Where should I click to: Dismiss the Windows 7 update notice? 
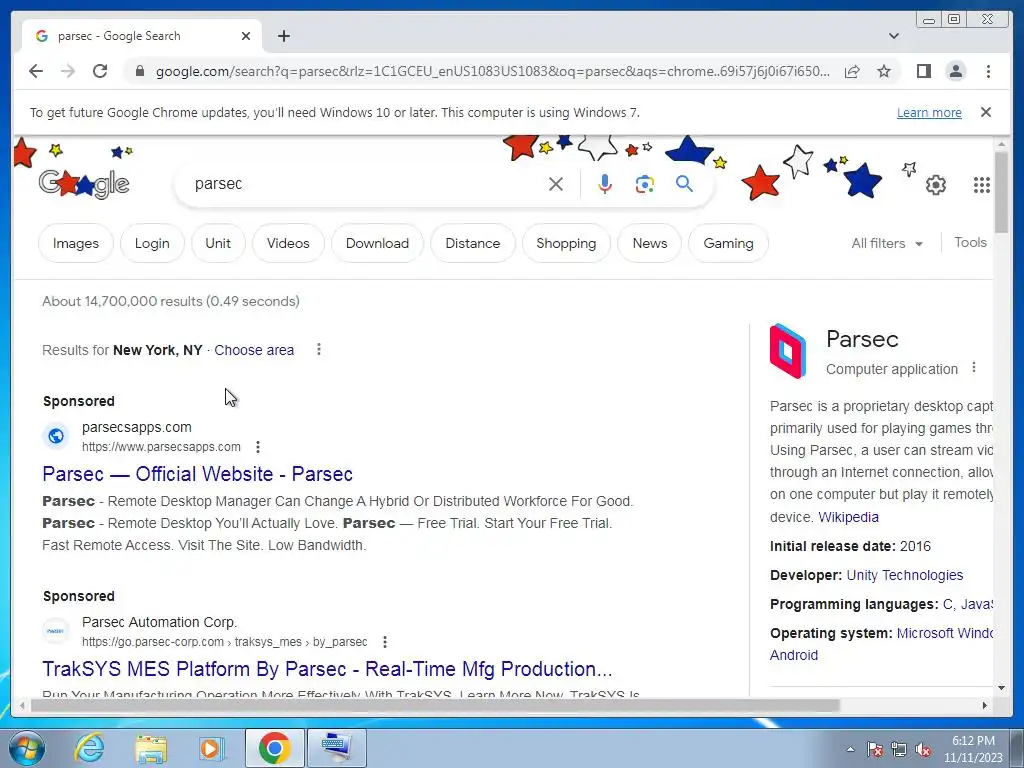coord(986,112)
